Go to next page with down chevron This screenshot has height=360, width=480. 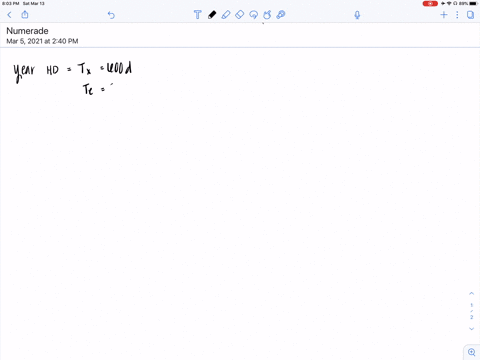[x=471, y=329]
